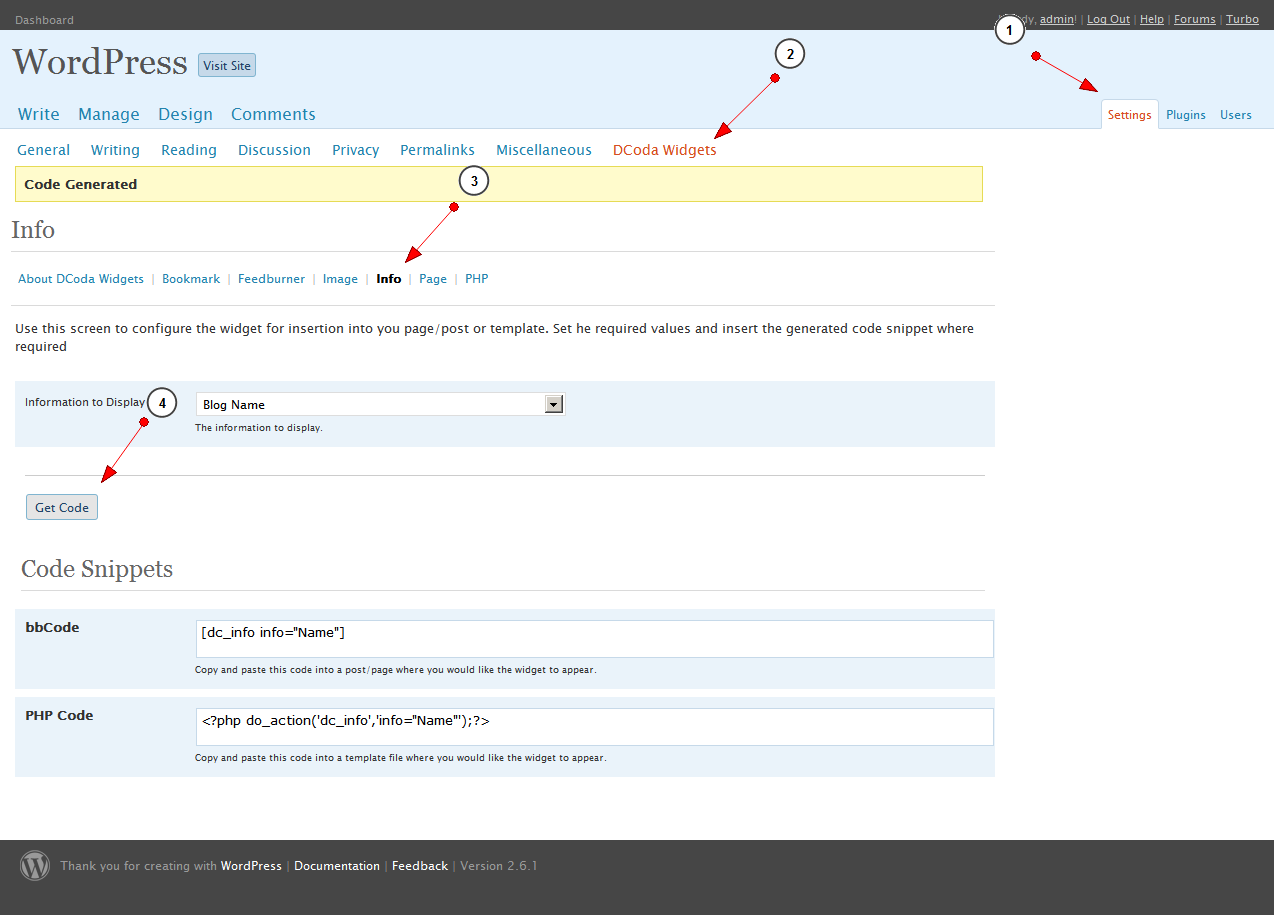Viewport: 1274px width, 915px height.
Task: Click the Log Out link
Action: pos(1108,19)
